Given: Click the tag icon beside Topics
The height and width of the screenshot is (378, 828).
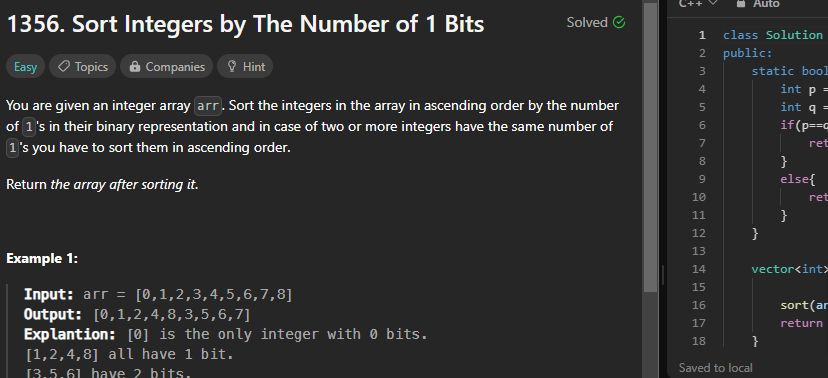Looking at the screenshot, I should (x=63, y=67).
